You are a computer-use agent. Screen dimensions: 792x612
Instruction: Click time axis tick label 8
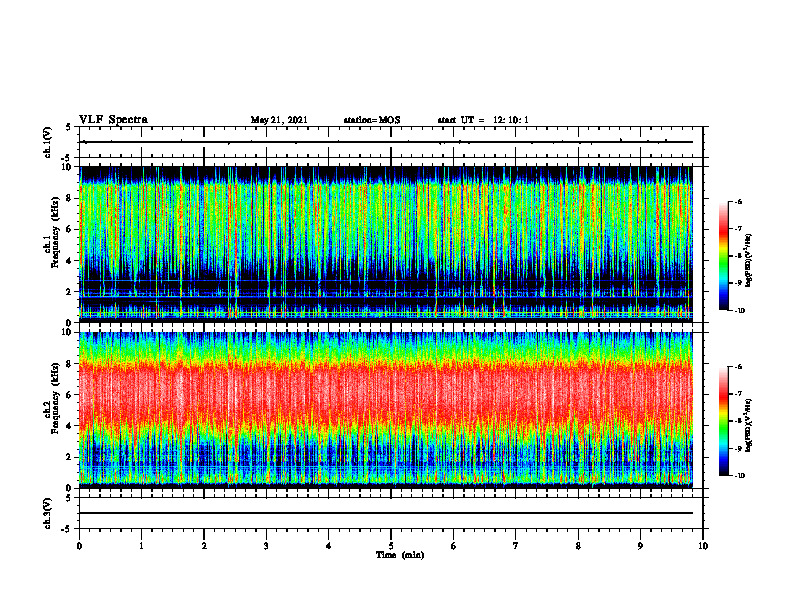[578, 546]
